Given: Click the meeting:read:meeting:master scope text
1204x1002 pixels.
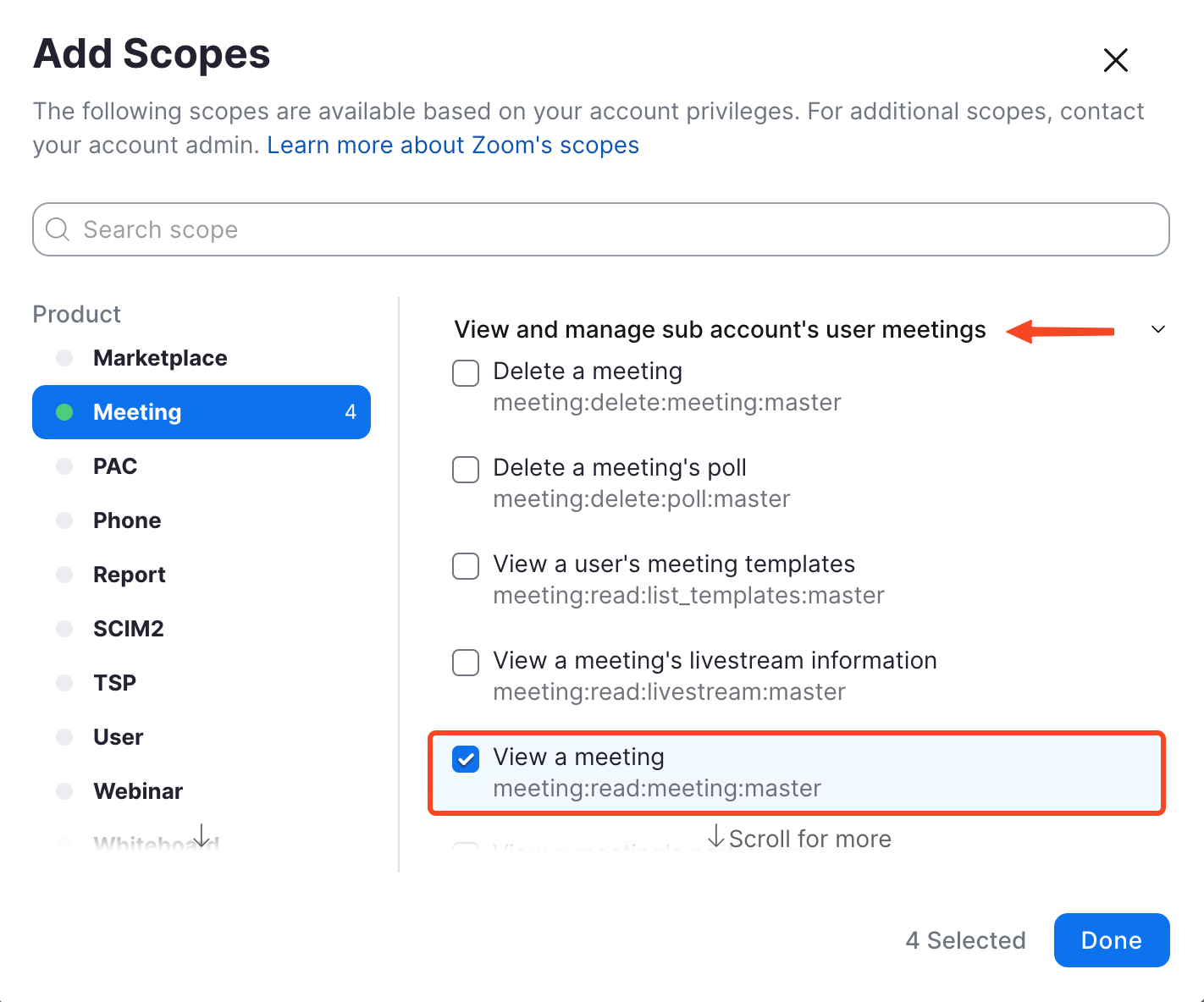Looking at the screenshot, I should click(657, 789).
